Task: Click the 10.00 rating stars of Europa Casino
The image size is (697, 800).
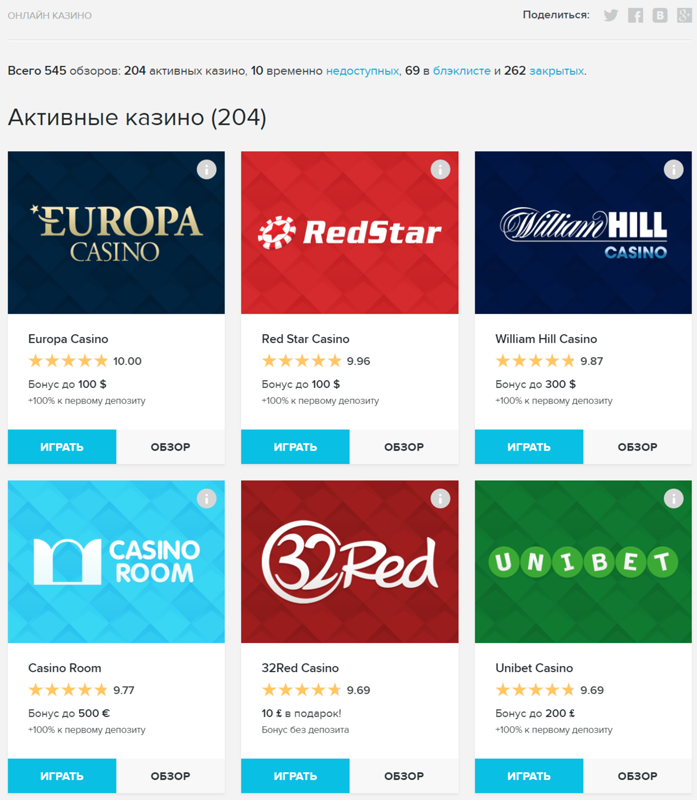Action: point(68,361)
